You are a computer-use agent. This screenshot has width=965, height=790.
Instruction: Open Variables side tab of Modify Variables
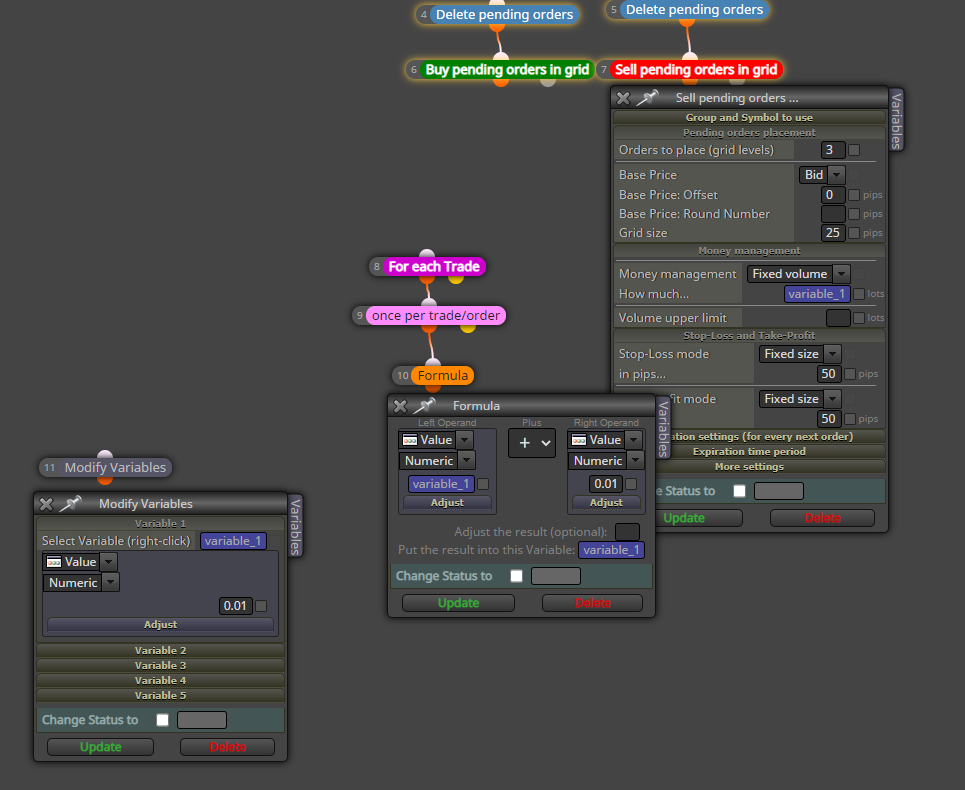(295, 527)
